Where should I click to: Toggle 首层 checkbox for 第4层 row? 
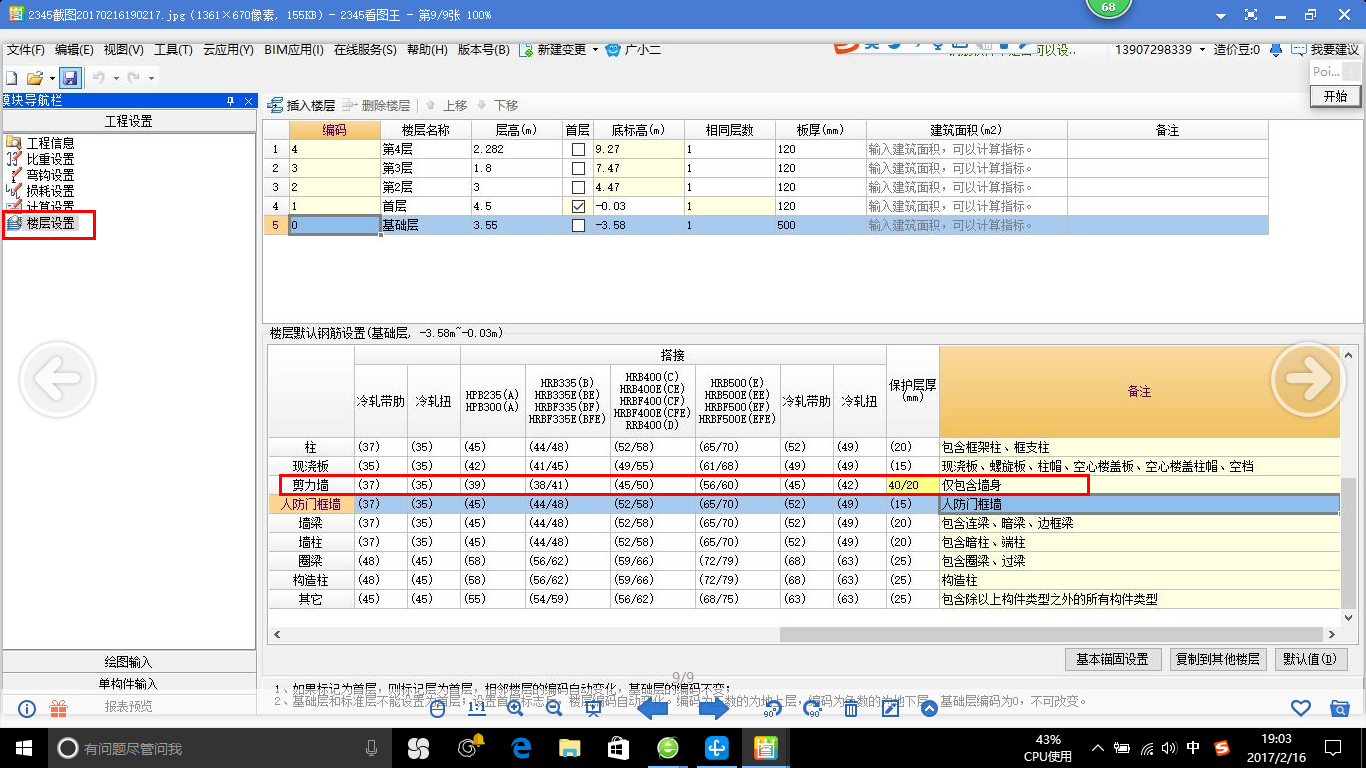[x=578, y=149]
